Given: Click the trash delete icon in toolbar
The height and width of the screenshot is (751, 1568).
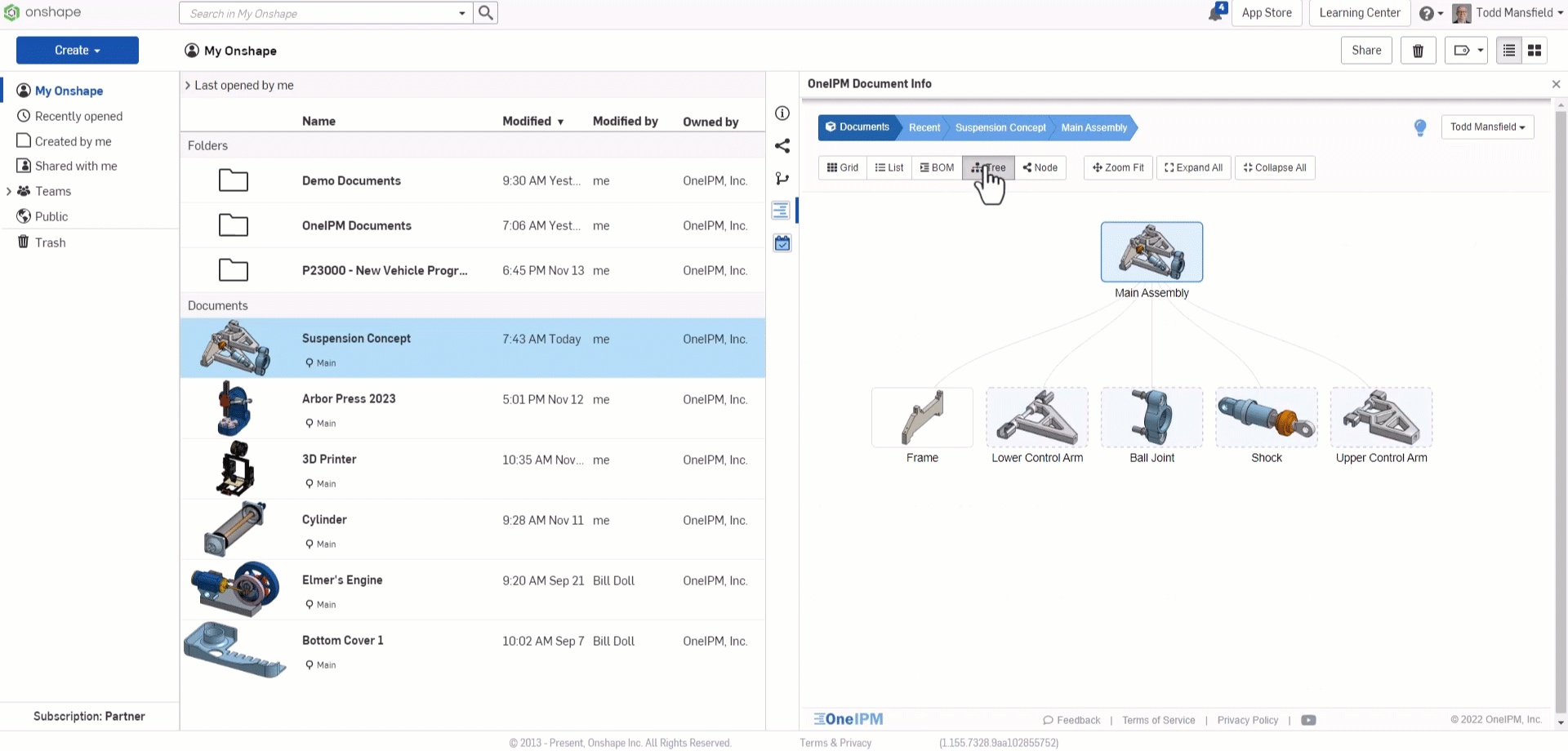Looking at the screenshot, I should [x=1418, y=51].
